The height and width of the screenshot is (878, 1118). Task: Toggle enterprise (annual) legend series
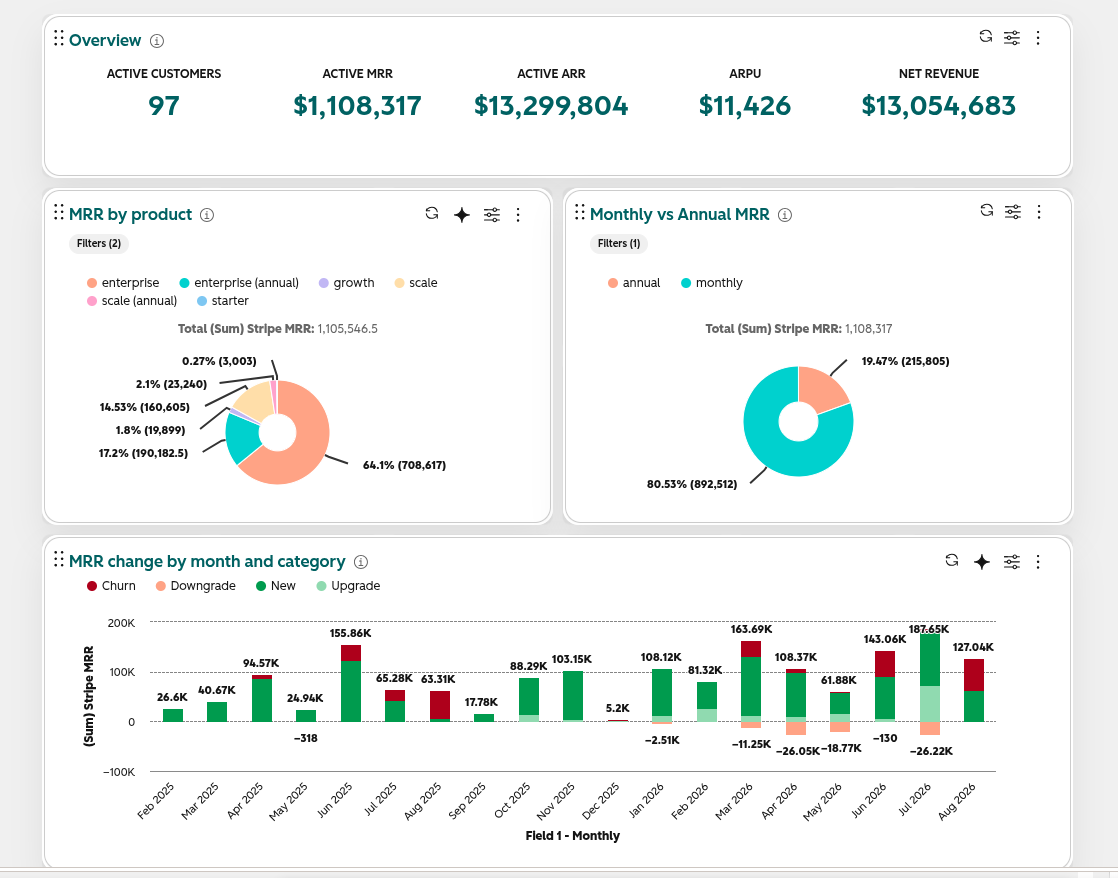tap(240, 283)
